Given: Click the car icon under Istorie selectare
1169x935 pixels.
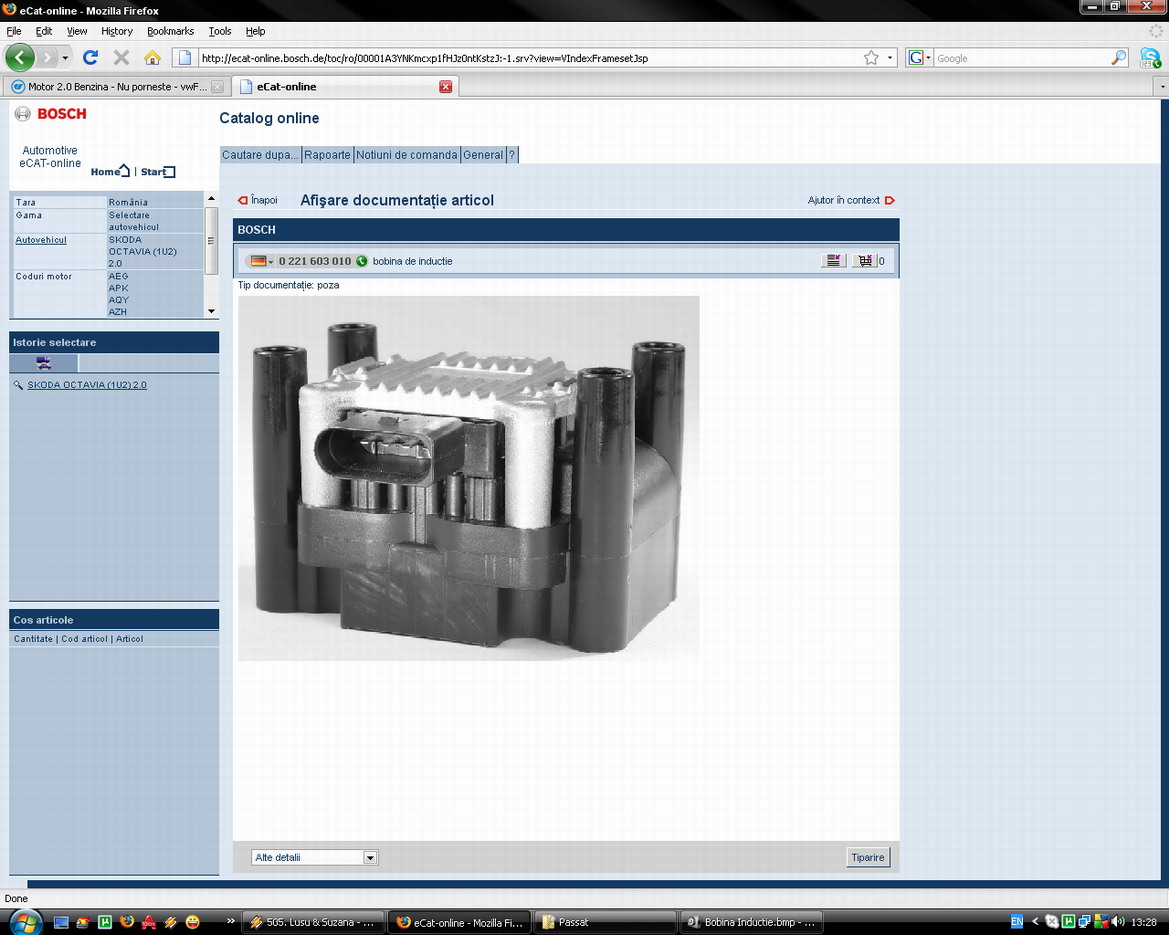Looking at the screenshot, I should (43, 363).
